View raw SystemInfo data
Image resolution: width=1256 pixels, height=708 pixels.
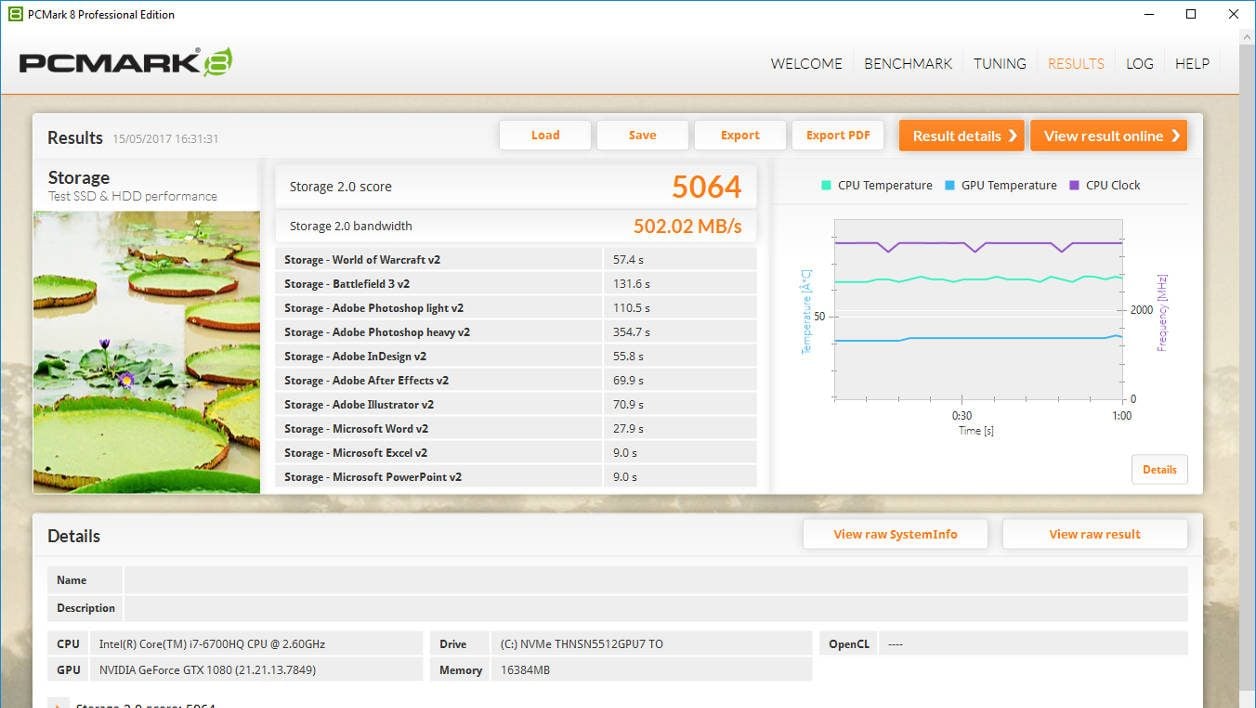[895, 534]
